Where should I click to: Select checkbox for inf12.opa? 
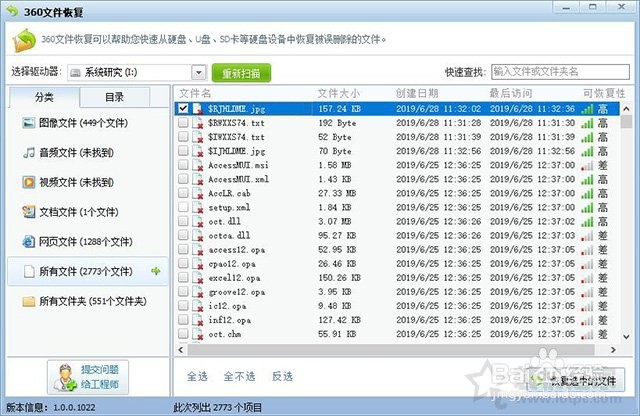tap(183, 320)
